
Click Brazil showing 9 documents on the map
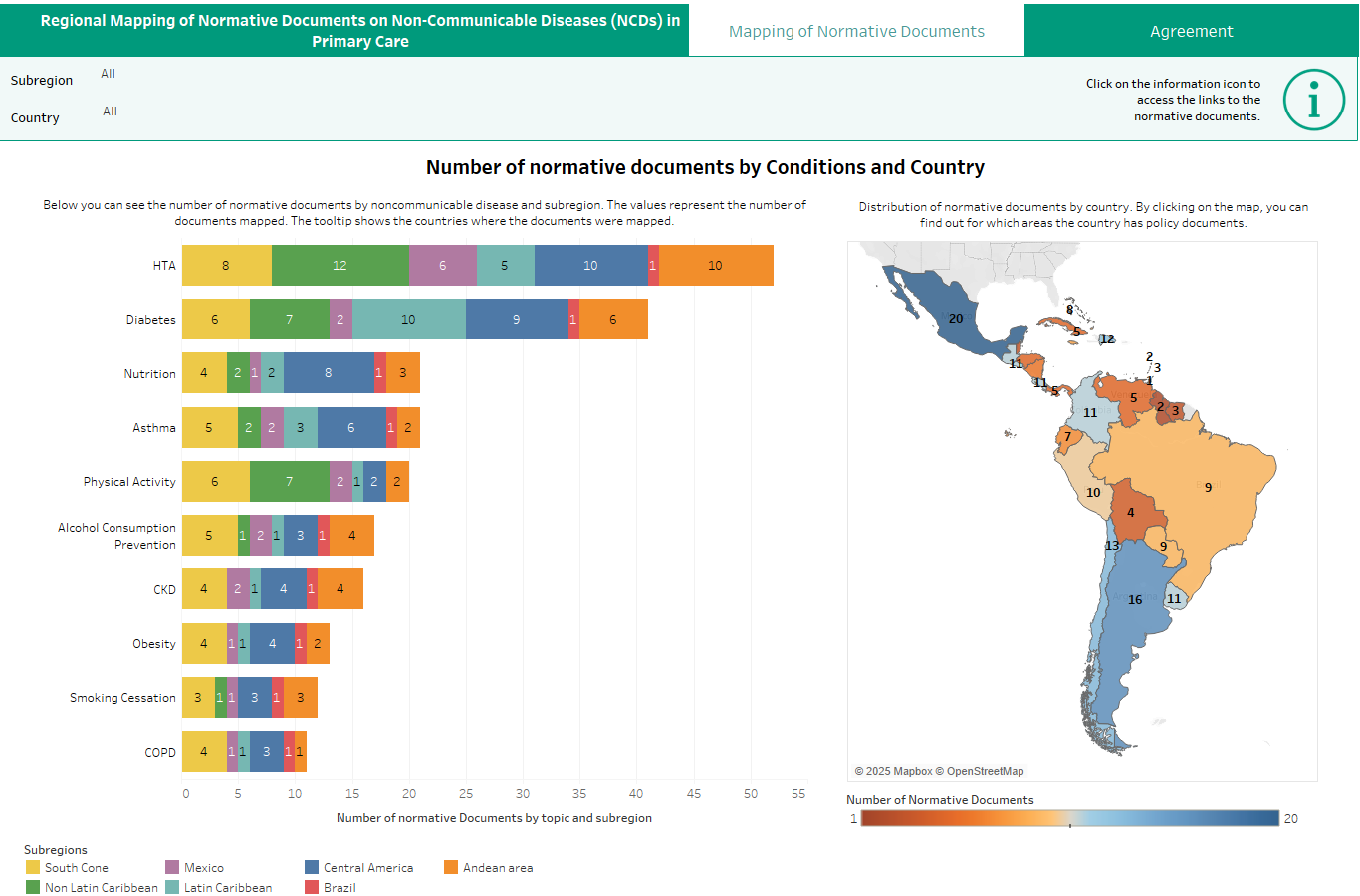click(1207, 487)
